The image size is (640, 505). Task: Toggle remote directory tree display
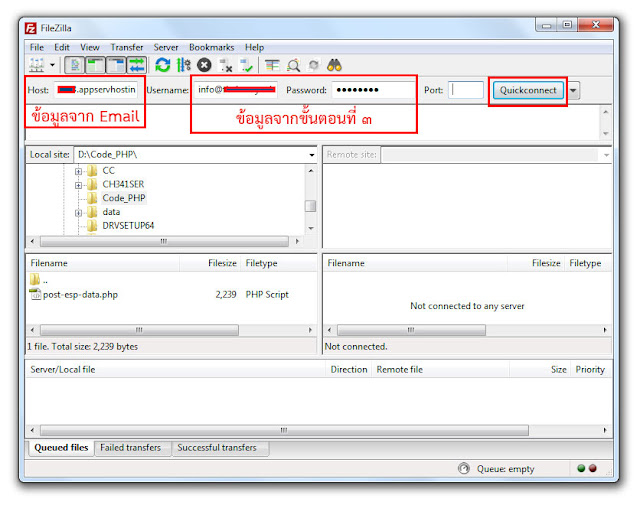(116, 65)
